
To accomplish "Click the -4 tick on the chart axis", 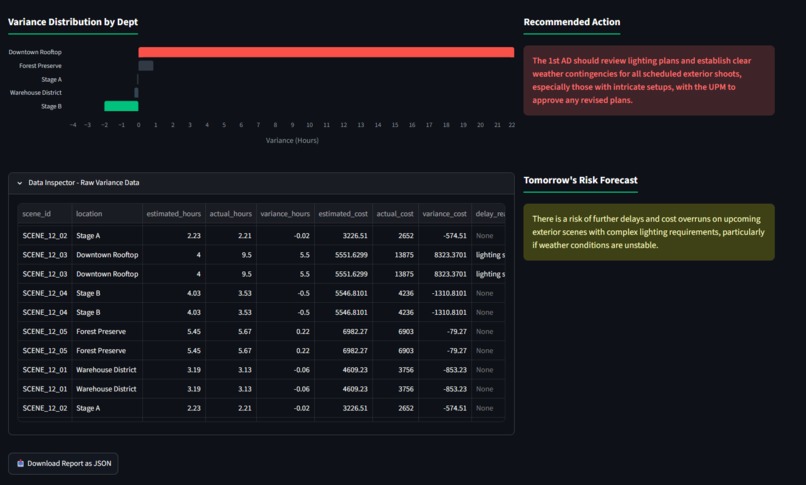I will click(x=73, y=125).
